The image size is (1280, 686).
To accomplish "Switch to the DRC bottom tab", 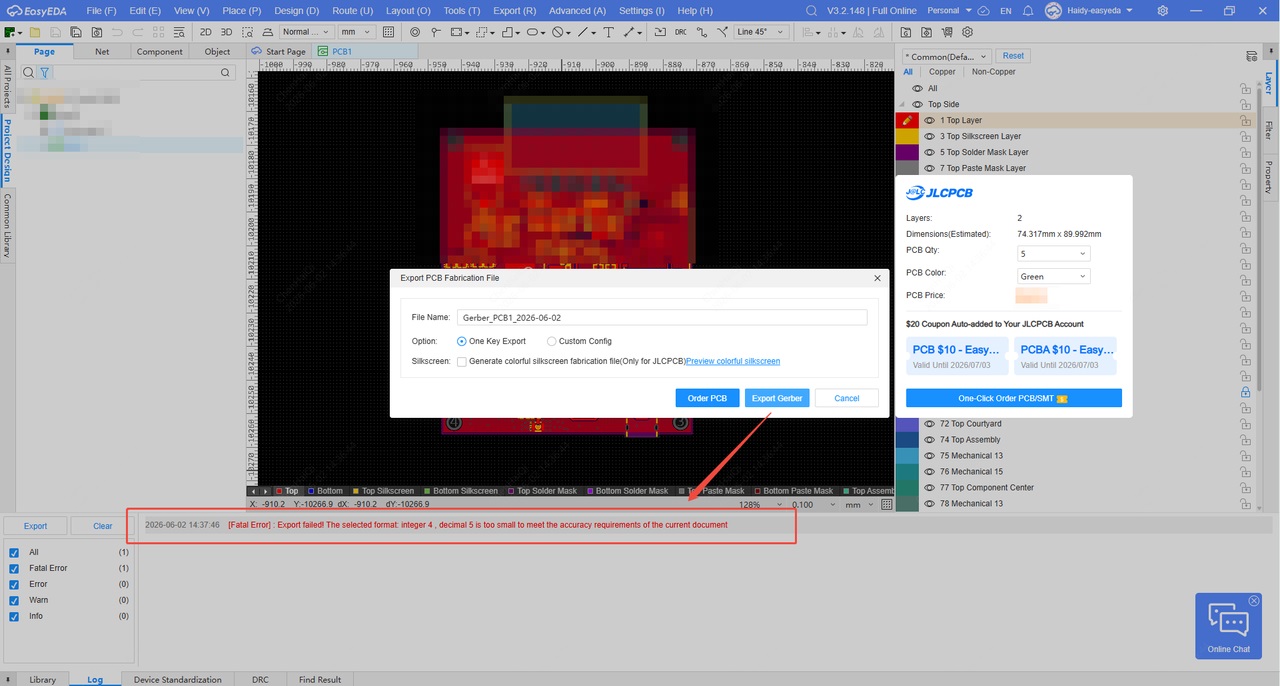I will tap(260, 679).
